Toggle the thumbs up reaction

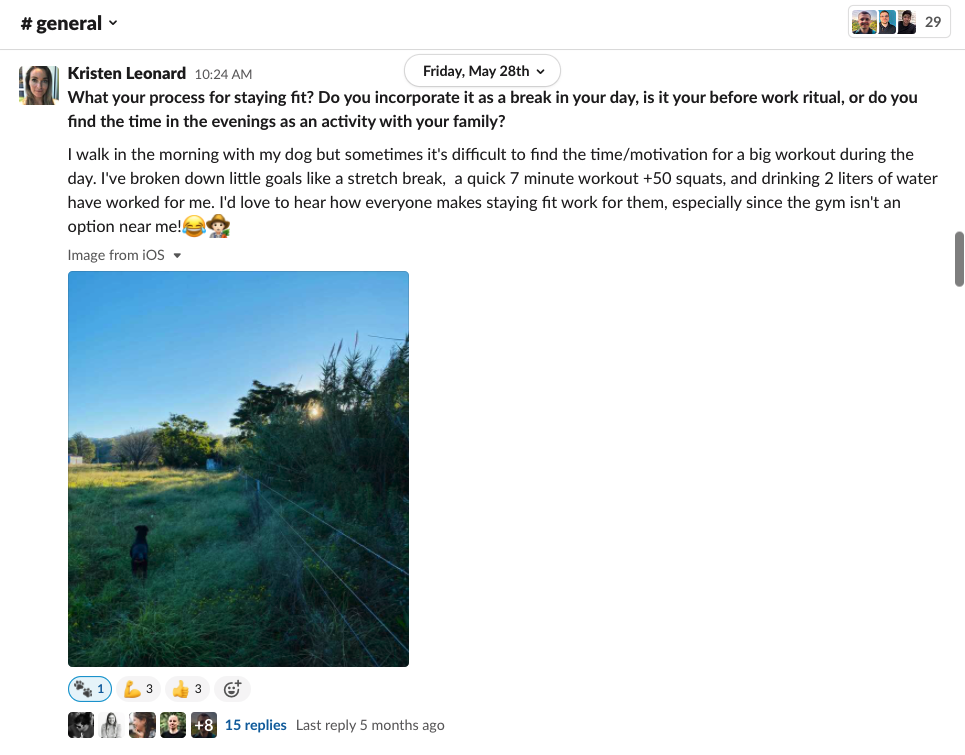click(x=187, y=689)
